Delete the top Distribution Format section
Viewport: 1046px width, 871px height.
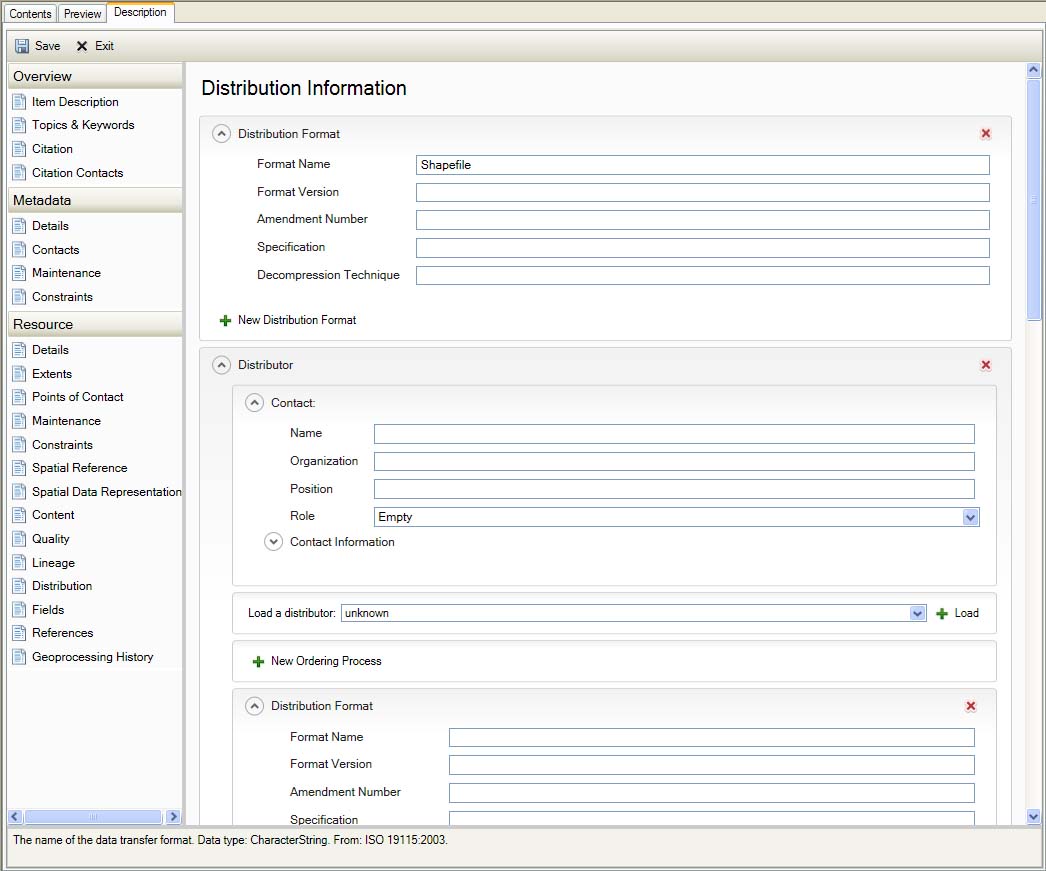[x=986, y=134]
